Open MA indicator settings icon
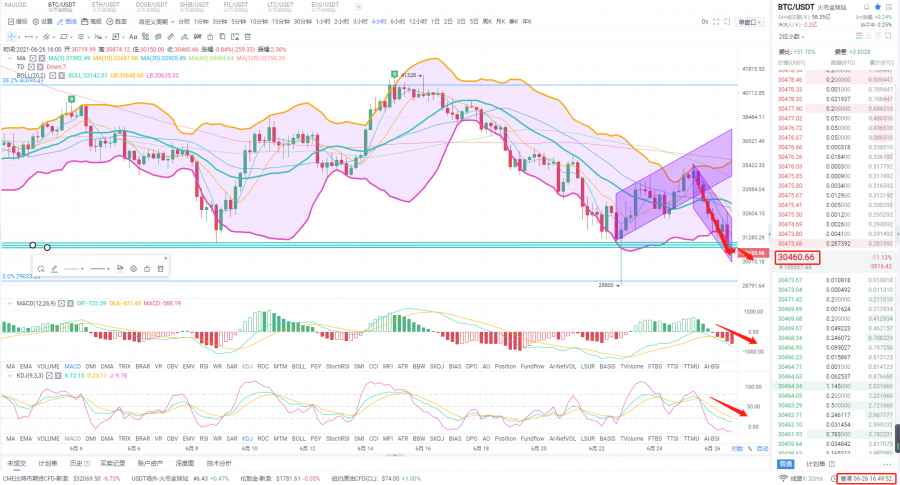Viewport: 900px width, 485px height. coord(33,58)
